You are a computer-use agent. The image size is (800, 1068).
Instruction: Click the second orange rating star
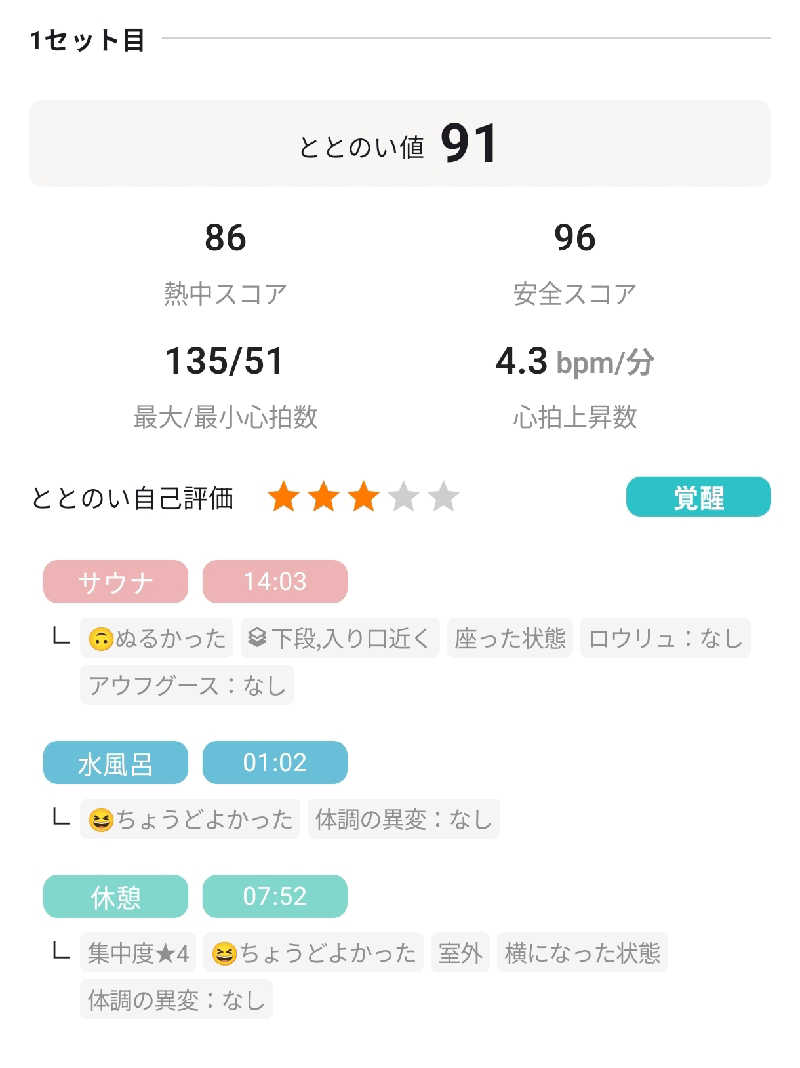(x=323, y=497)
